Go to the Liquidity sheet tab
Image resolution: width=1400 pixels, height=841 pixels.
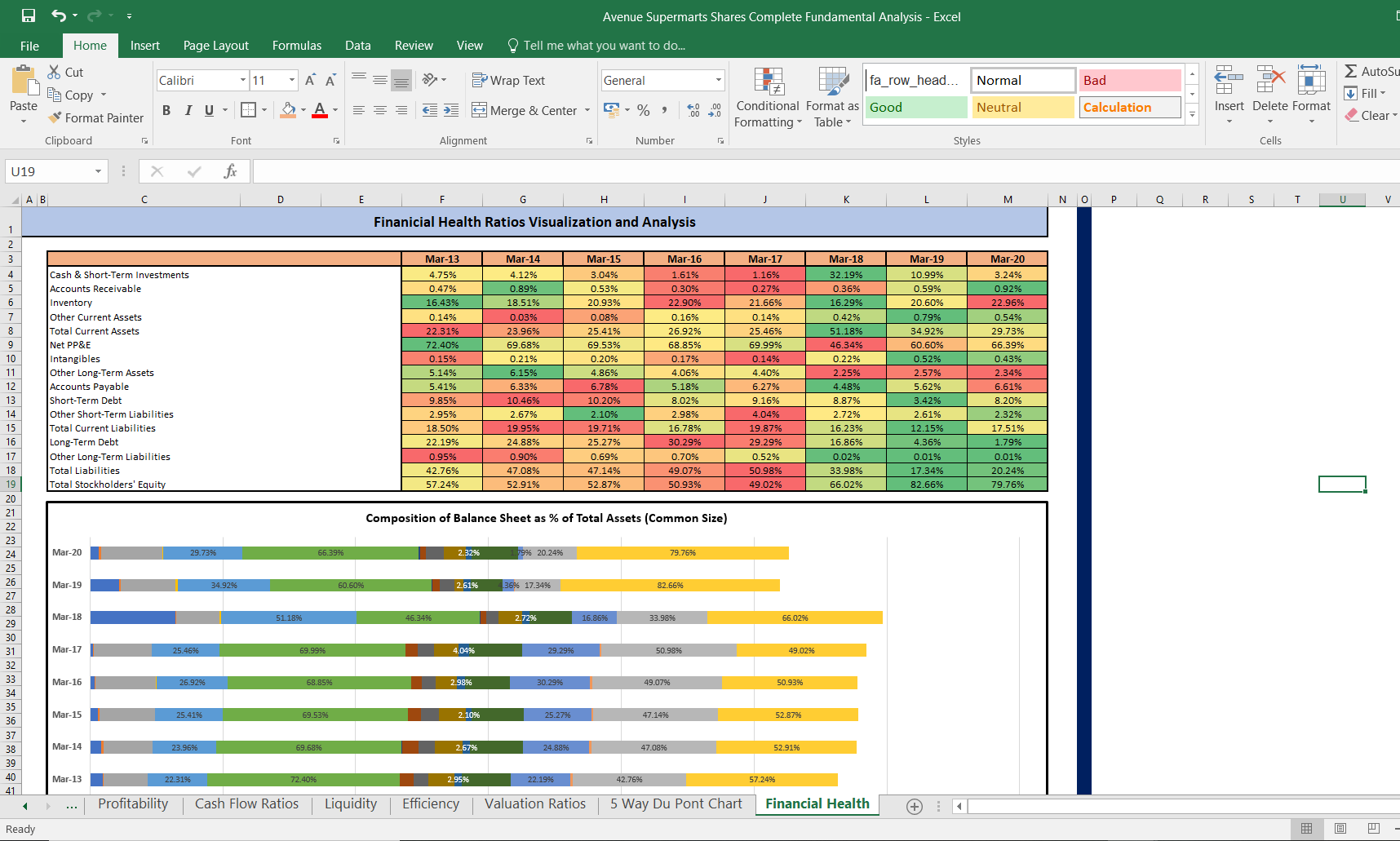(x=351, y=803)
